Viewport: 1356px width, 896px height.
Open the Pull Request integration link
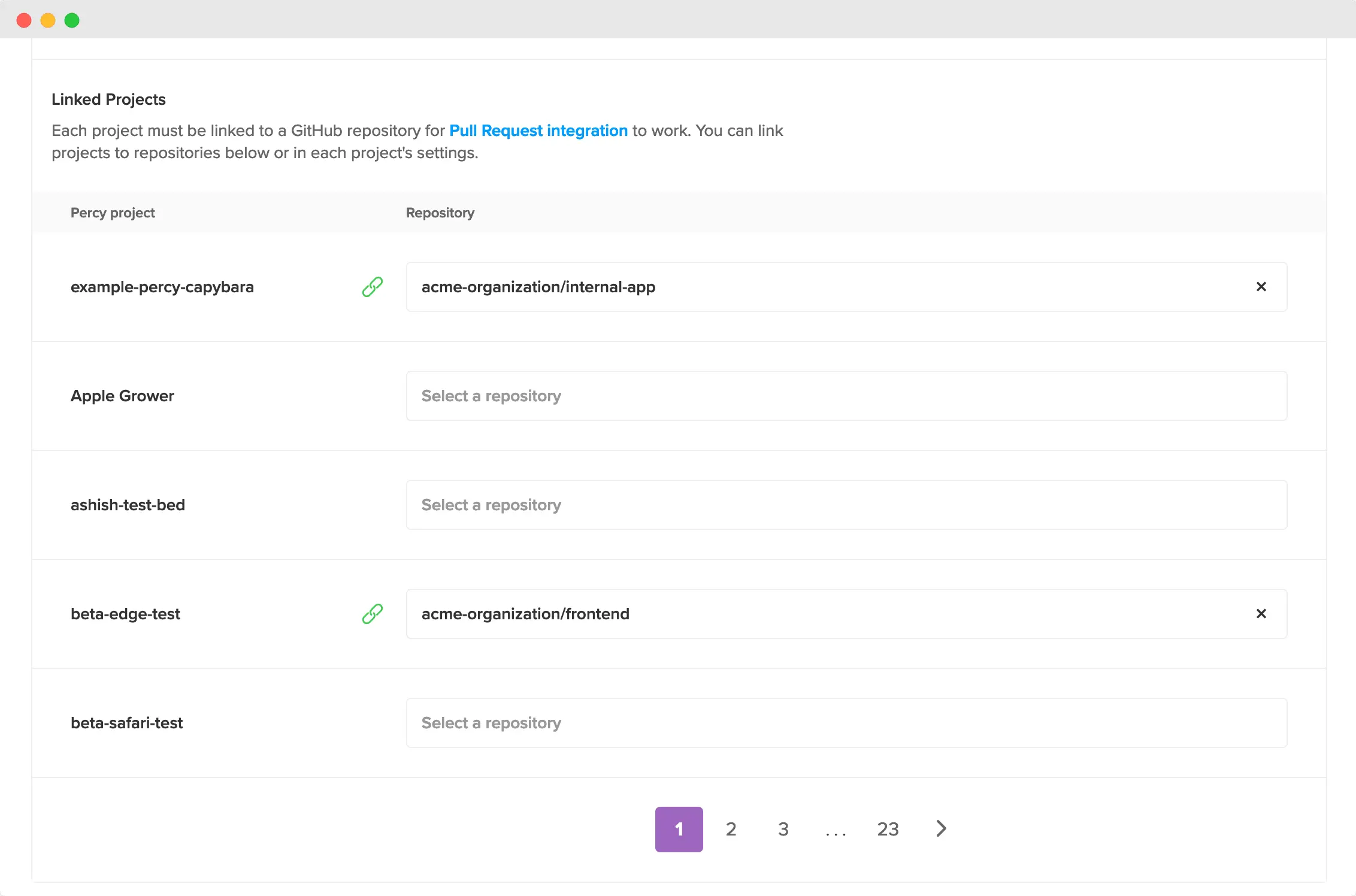(x=538, y=131)
